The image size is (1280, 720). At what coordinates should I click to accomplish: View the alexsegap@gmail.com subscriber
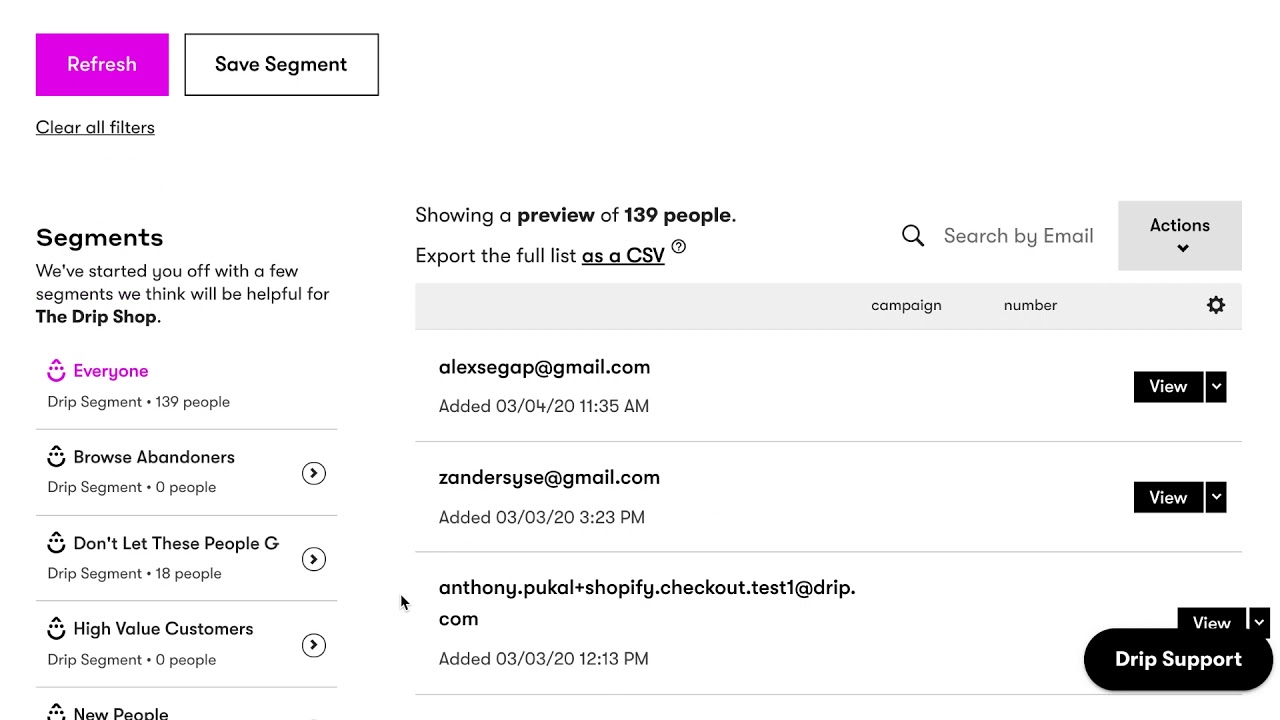[x=1167, y=387]
